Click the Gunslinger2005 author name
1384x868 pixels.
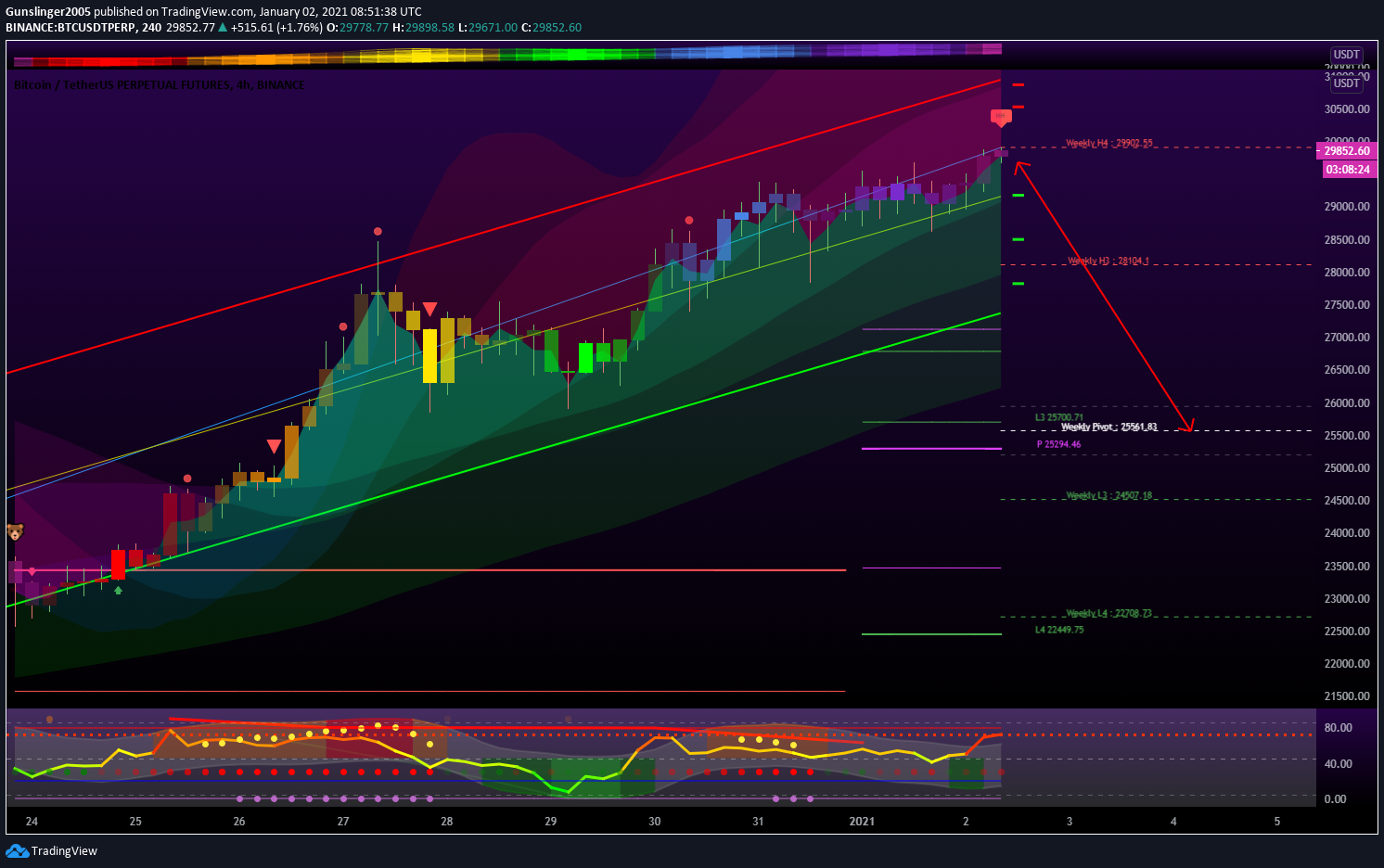(48, 12)
